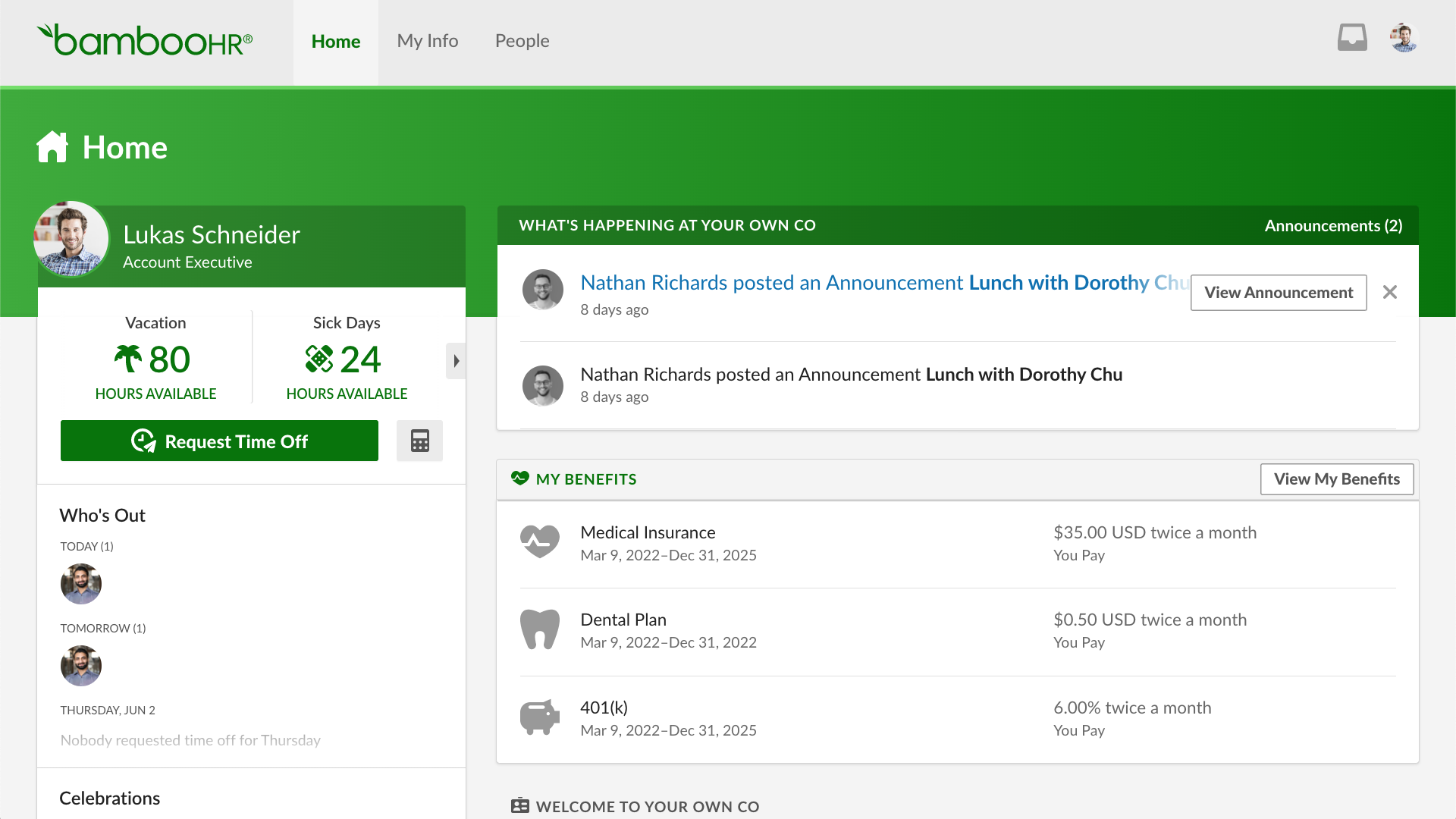
Task: Click the View Announcement button
Action: [x=1278, y=293]
